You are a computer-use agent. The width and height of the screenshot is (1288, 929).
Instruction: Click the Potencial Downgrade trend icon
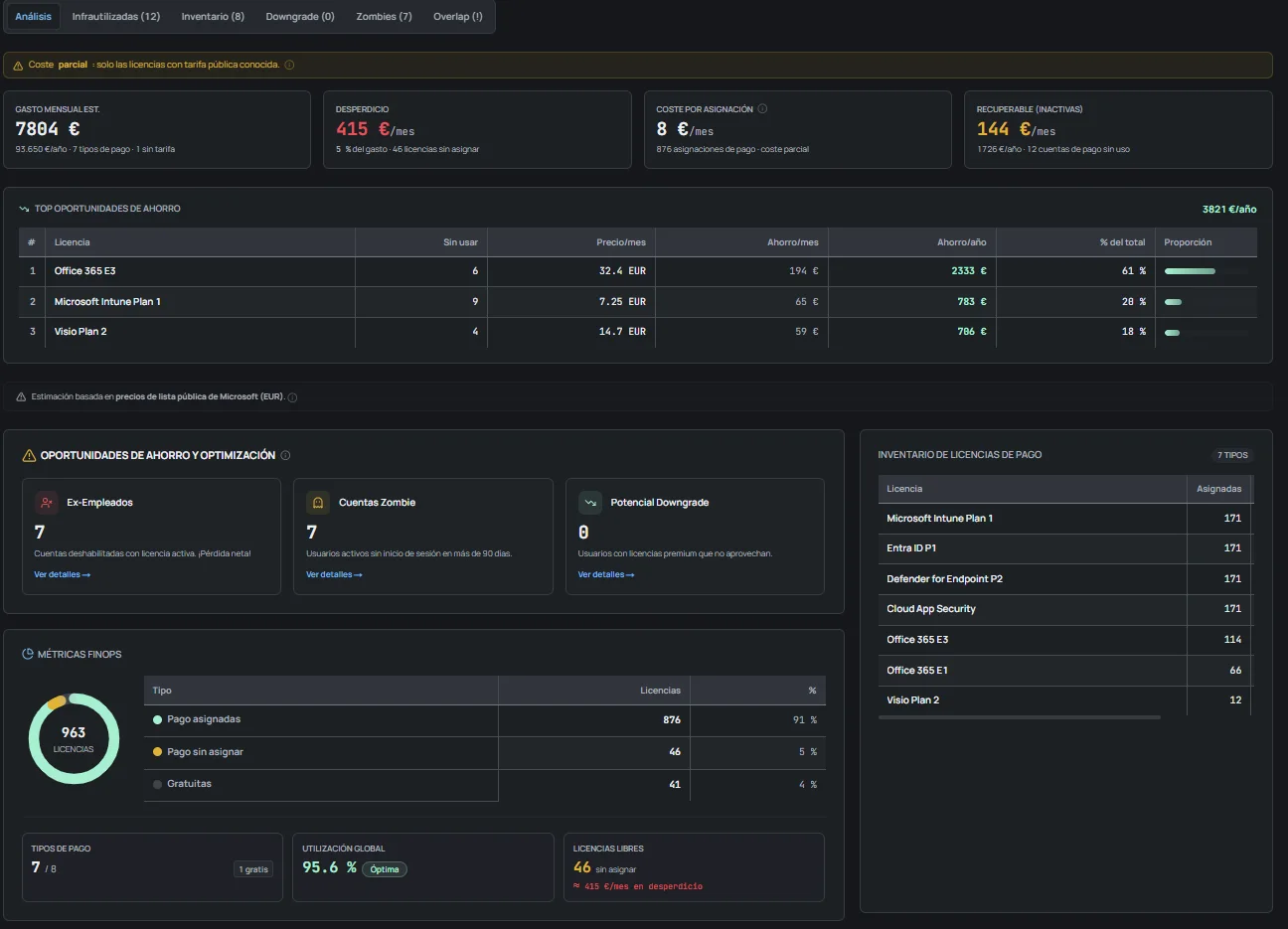590,503
